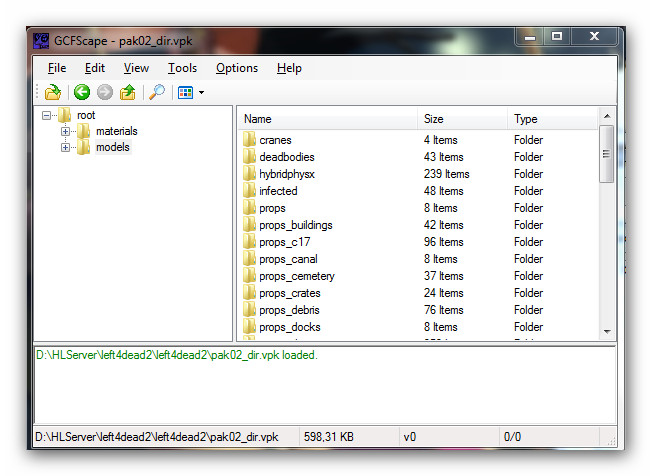Image resolution: width=652 pixels, height=476 pixels.
Task: Go back with the green arrow icon
Action: [x=82, y=92]
